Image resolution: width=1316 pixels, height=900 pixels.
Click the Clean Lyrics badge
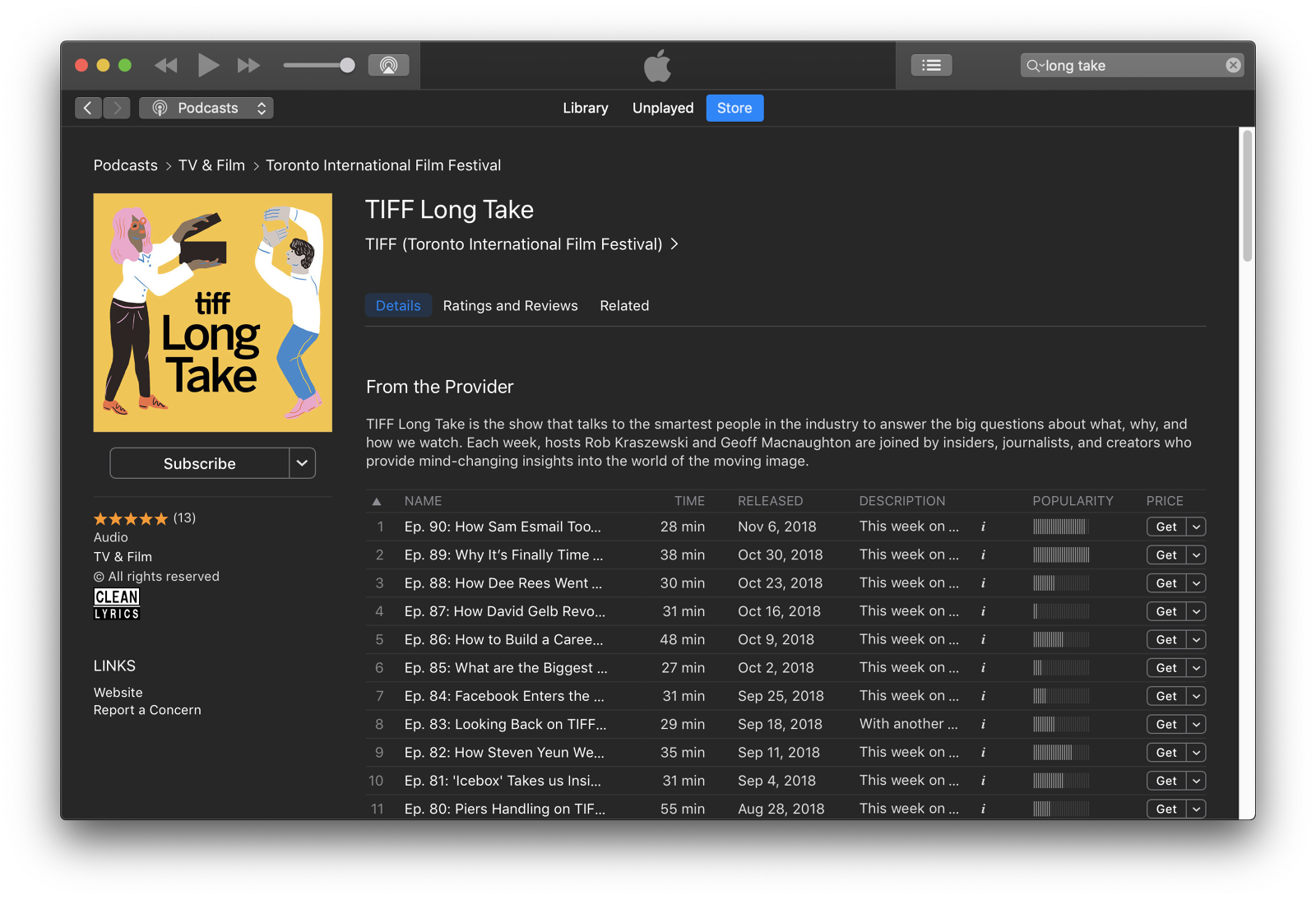(x=117, y=604)
